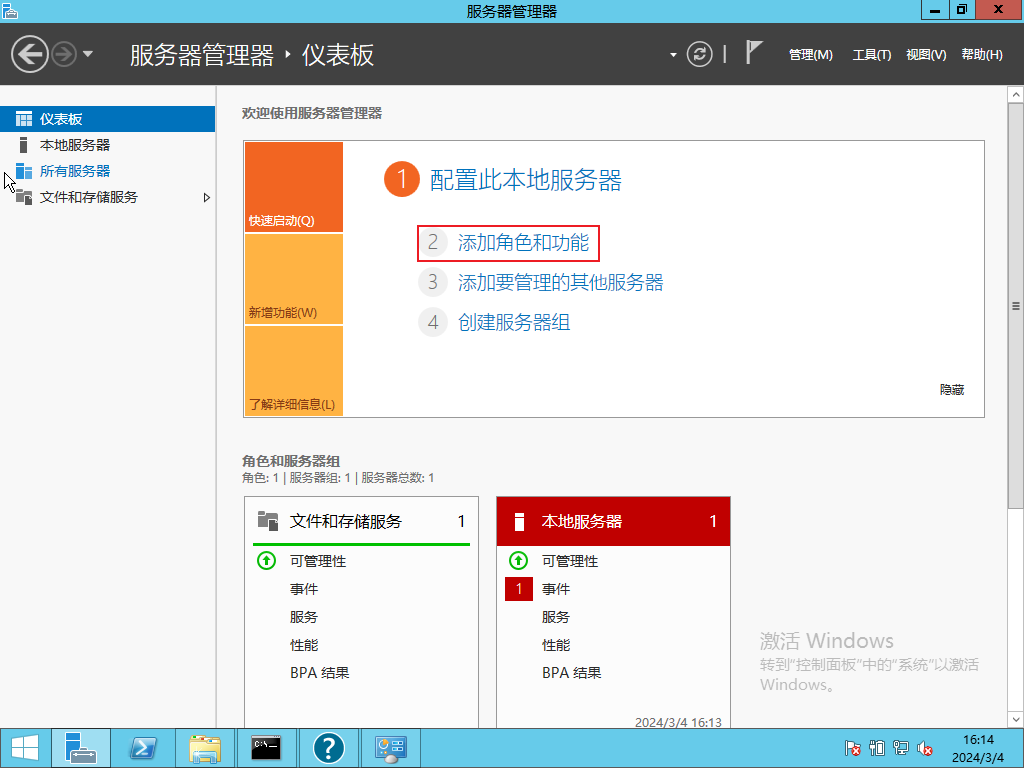Image resolution: width=1024 pixels, height=768 pixels.
Task: Open the Windows Start button
Action: click(x=25, y=748)
